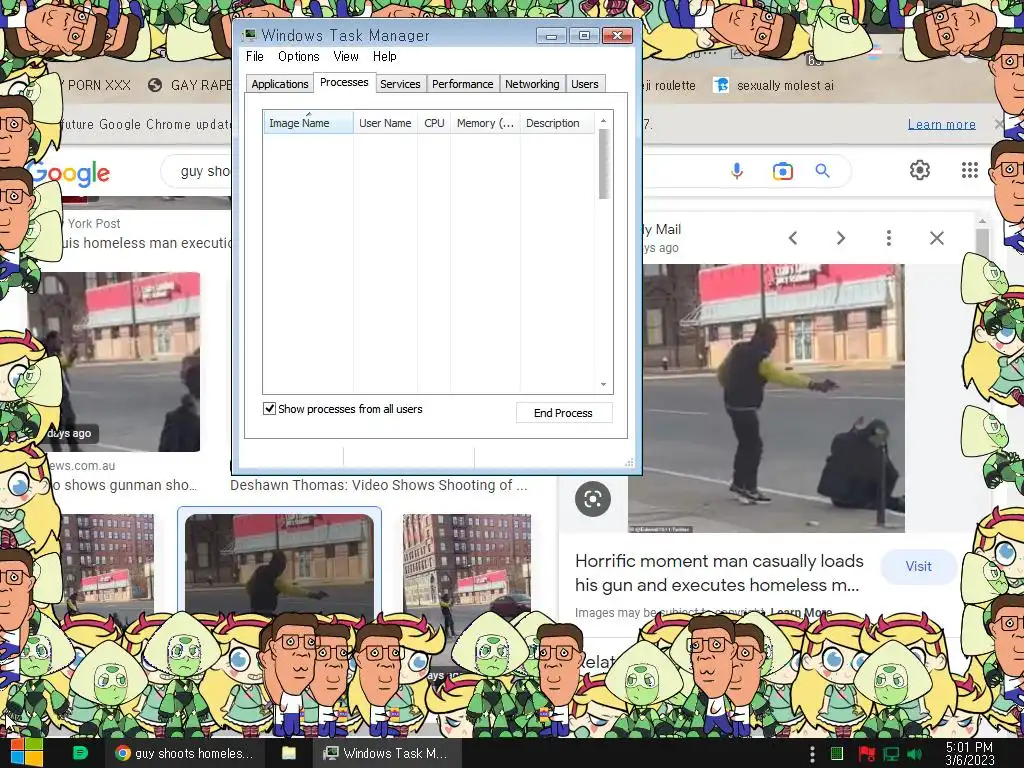This screenshot has width=1024, height=768.
Task: Click the Search by image camera icon
Action: click(x=782, y=171)
